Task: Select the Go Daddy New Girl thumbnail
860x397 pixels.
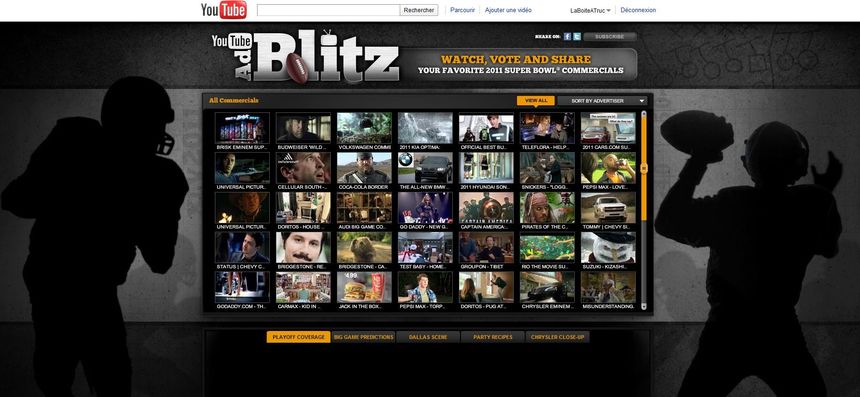Action: click(425, 207)
